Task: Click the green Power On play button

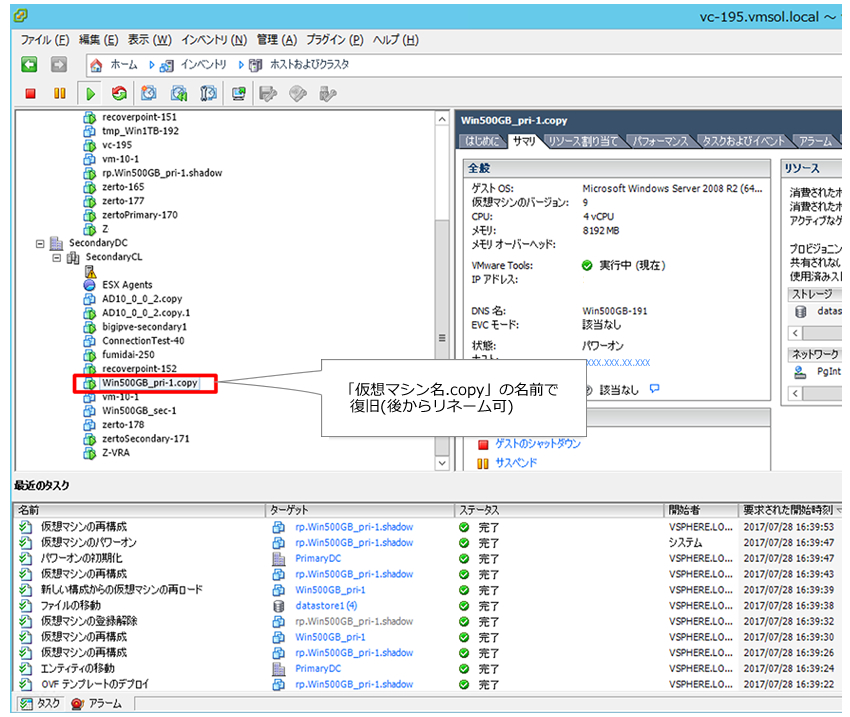Action: (x=90, y=94)
